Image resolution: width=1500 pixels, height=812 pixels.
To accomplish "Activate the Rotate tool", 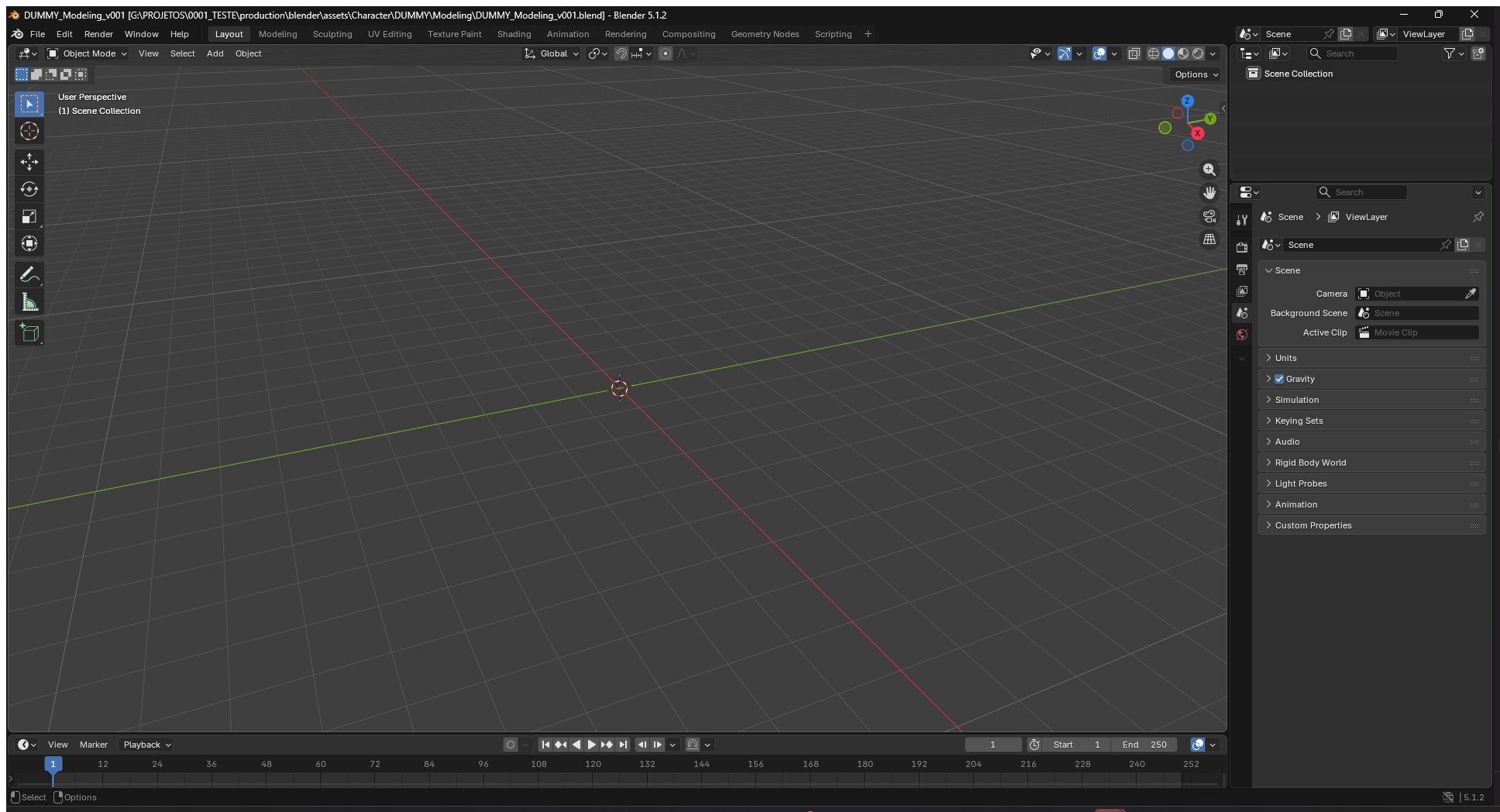I will 29,189.
